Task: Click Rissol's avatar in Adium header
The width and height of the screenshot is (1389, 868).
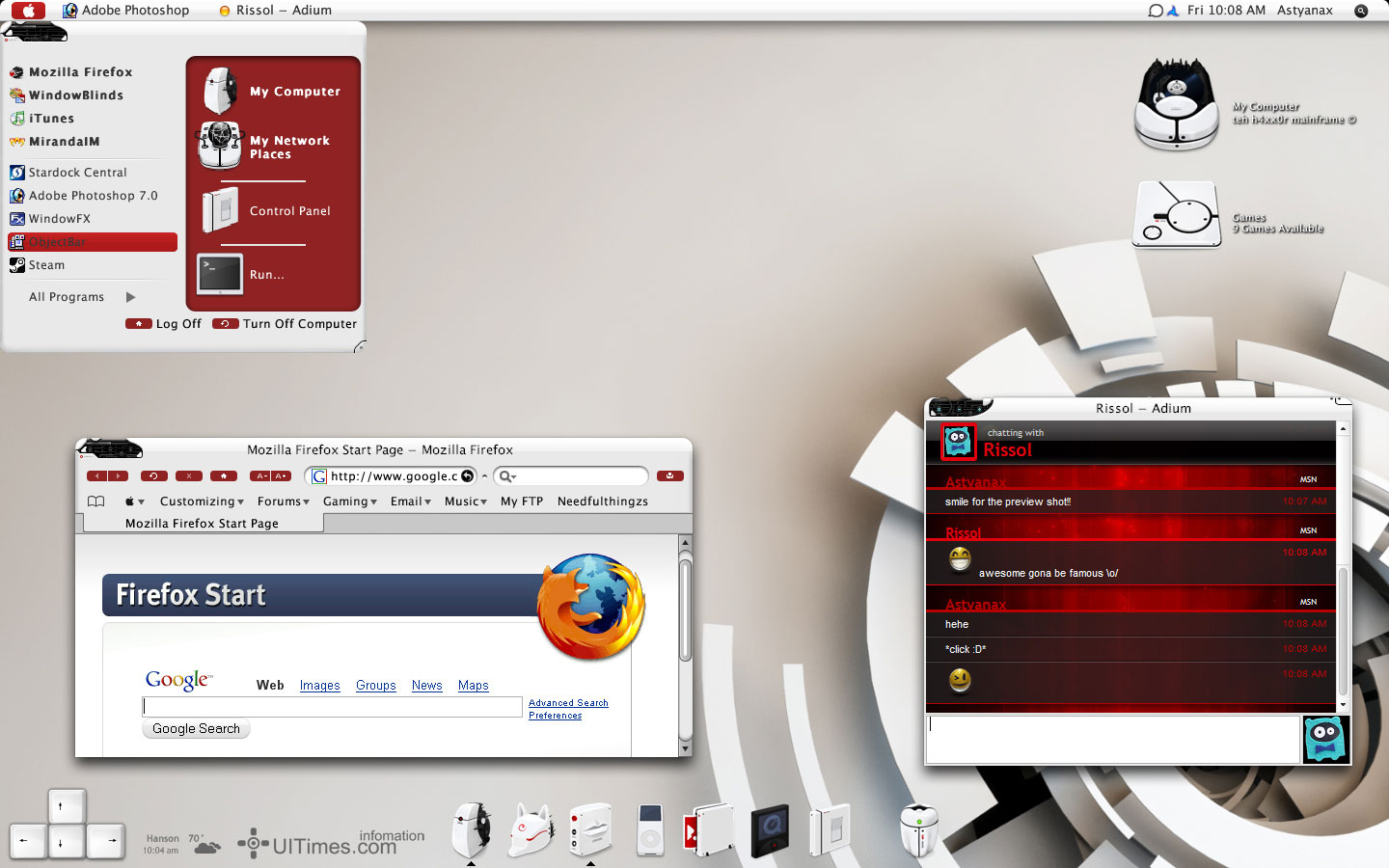Action: pyautogui.click(x=958, y=442)
